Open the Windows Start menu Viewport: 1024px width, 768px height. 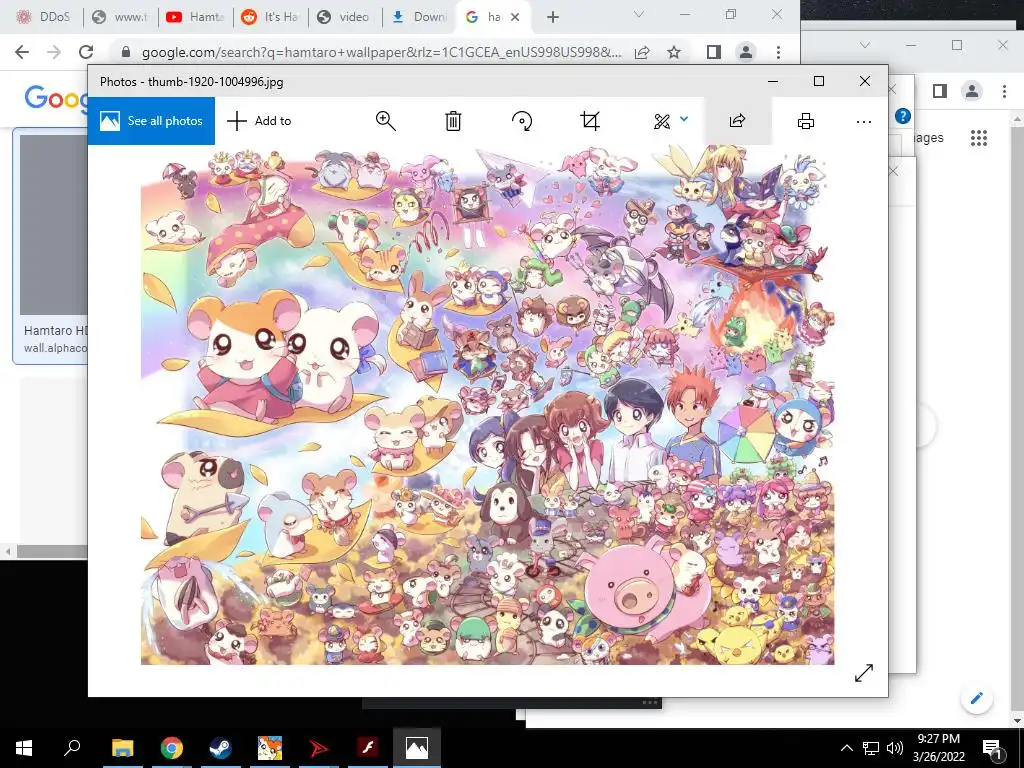(24, 748)
